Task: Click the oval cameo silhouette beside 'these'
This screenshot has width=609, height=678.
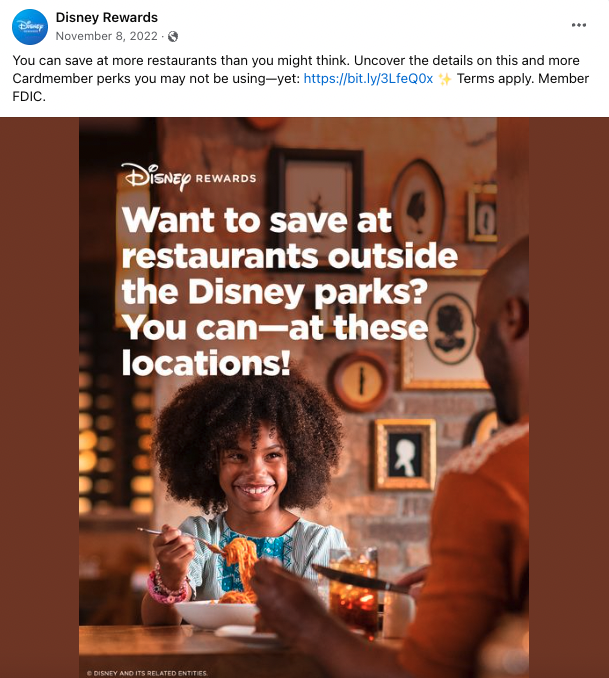Action: pos(451,329)
